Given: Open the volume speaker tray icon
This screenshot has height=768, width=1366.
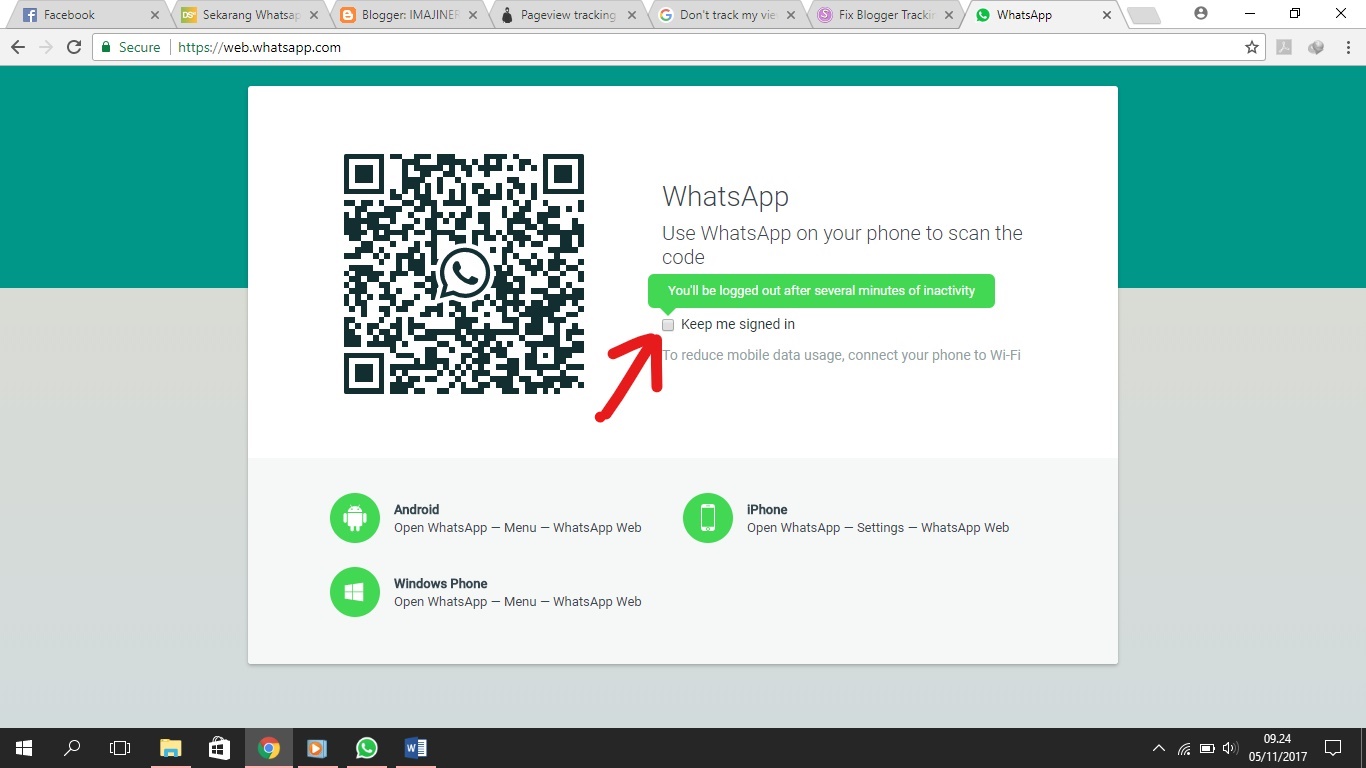Looking at the screenshot, I should tap(1230, 748).
